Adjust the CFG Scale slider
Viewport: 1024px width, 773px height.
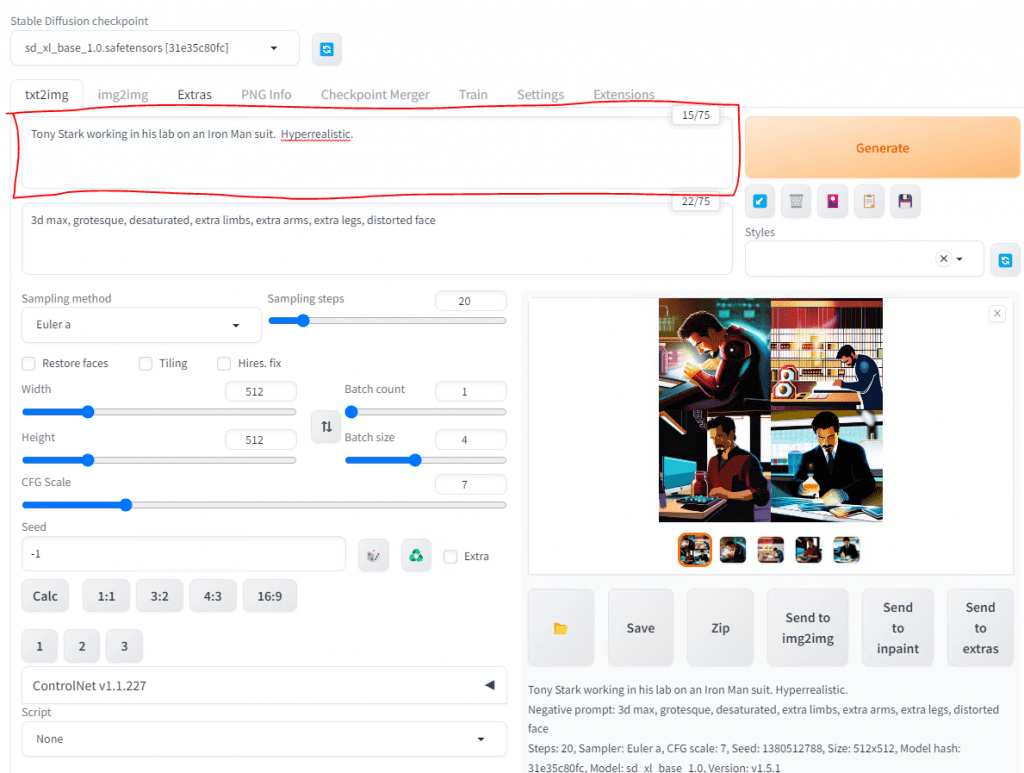click(264, 505)
